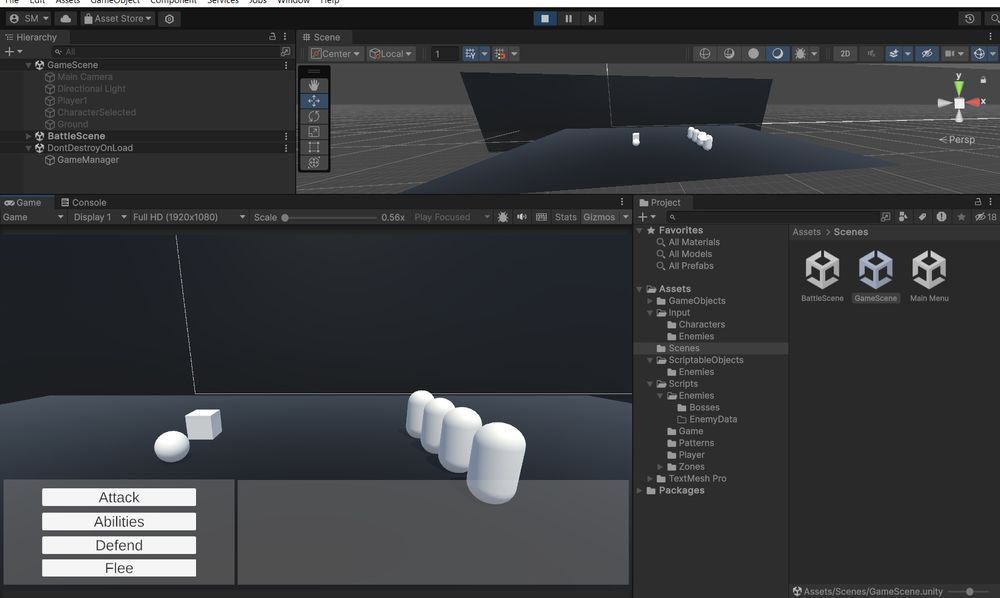Select the Hand tool in Scene view
Screen dimensions: 1000x598
coord(314,85)
